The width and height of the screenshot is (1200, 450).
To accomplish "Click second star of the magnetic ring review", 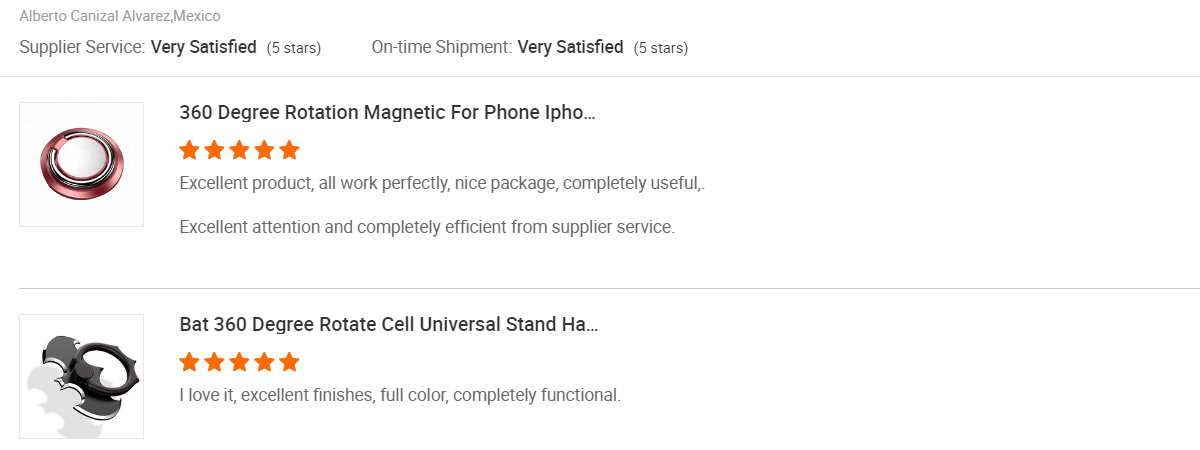I will [x=214, y=151].
